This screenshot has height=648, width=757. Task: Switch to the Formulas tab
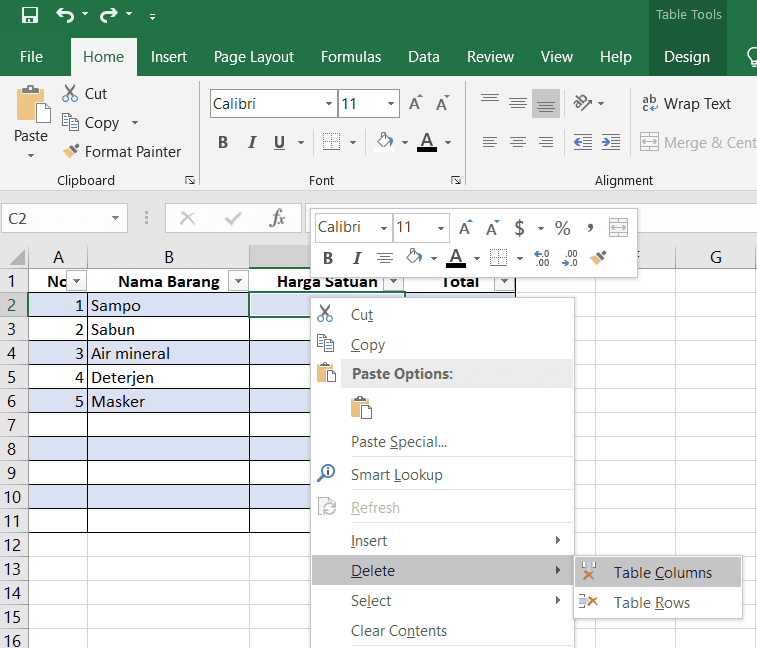(x=350, y=57)
